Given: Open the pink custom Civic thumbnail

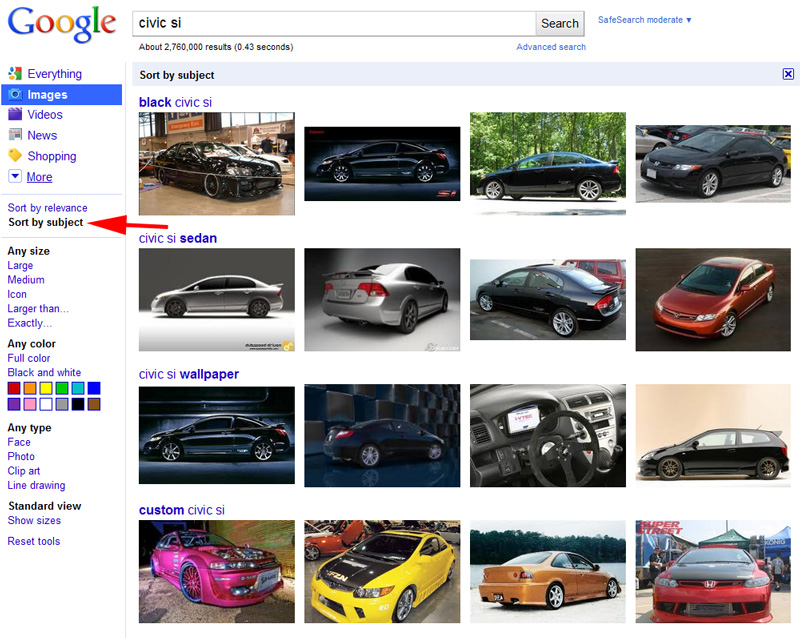Looking at the screenshot, I should [217, 572].
